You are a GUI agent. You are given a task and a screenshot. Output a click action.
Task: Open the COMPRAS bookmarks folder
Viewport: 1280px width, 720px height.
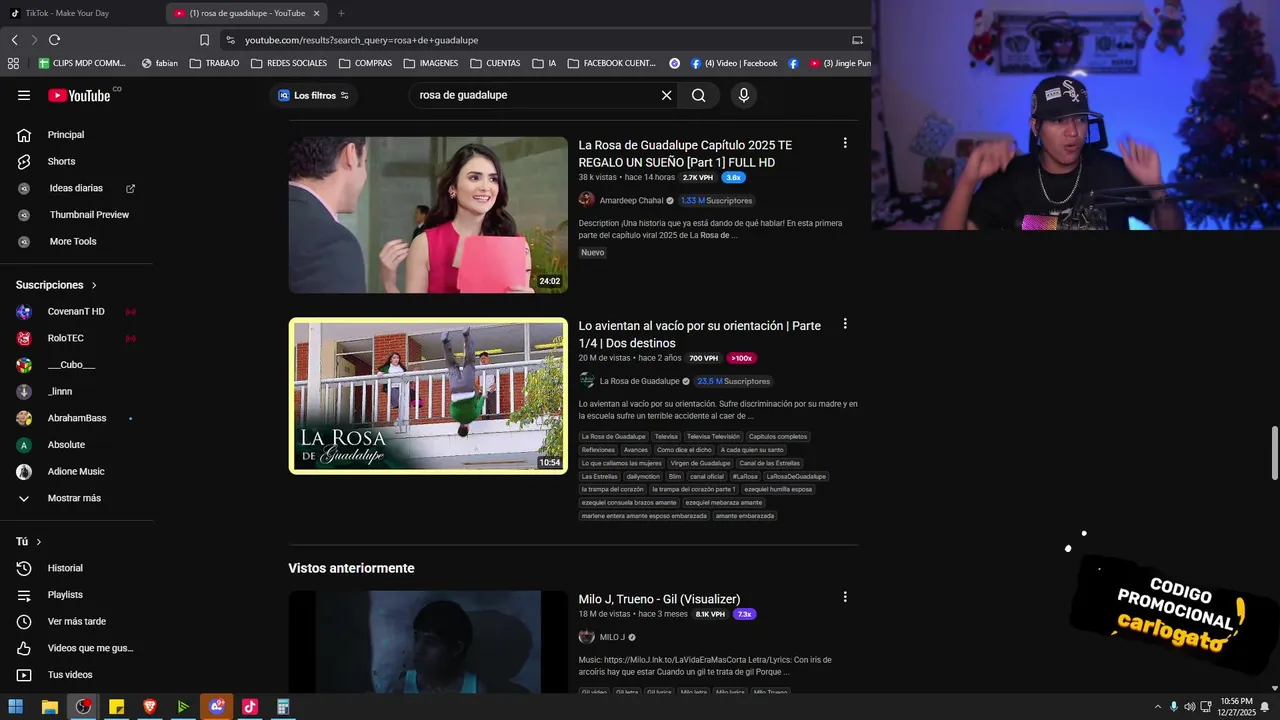coord(365,63)
